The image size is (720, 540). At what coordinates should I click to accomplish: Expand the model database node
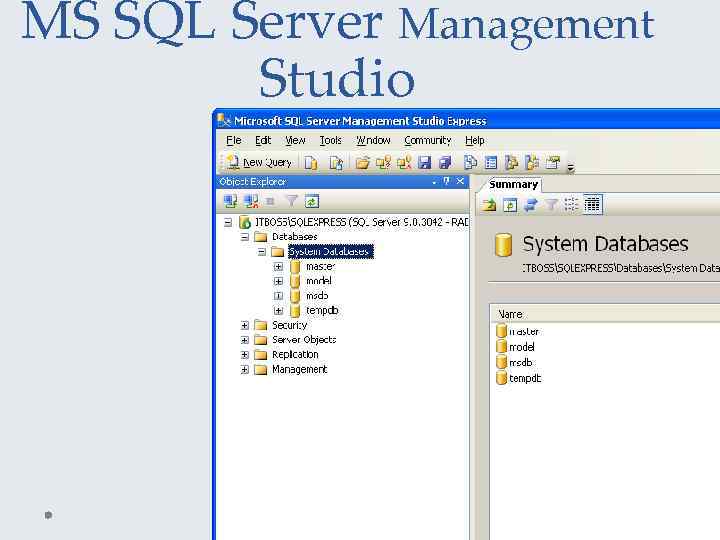pos(278,281)
